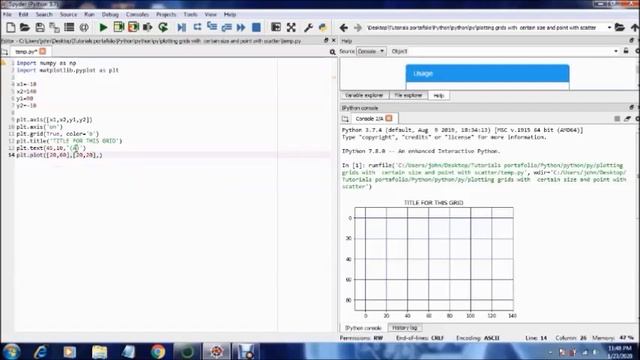Interrupt kernel stop square in console
The height and width of the screenshot is (360, 640).
(617, 118)
